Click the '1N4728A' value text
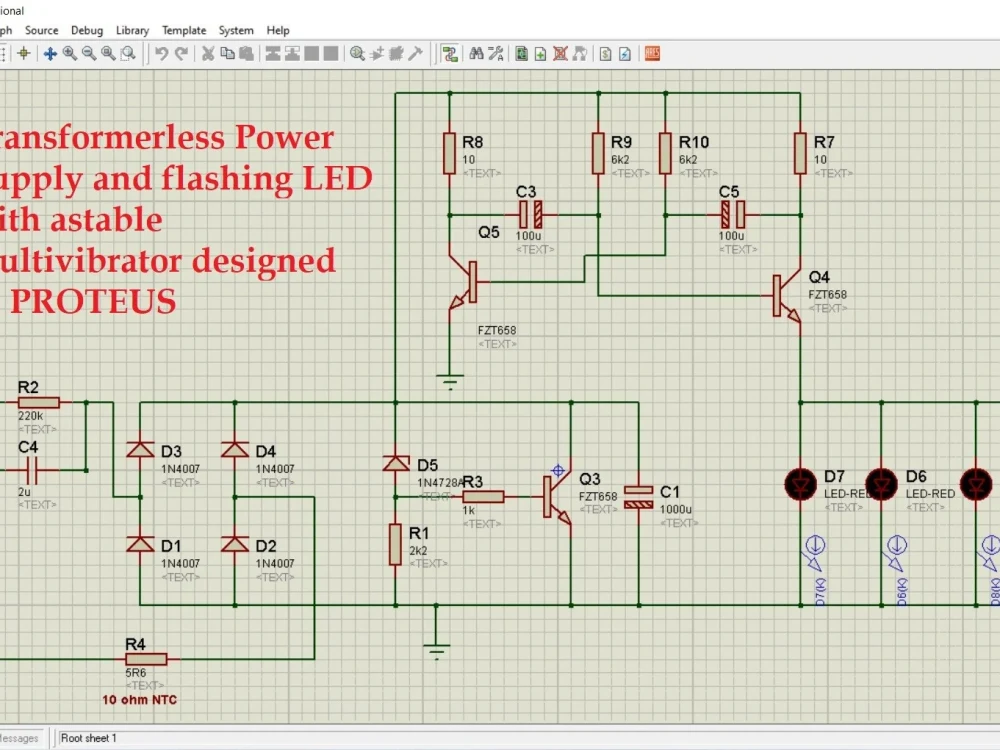This screenshot has width=1000, height=750. click(x=440, y=483)
